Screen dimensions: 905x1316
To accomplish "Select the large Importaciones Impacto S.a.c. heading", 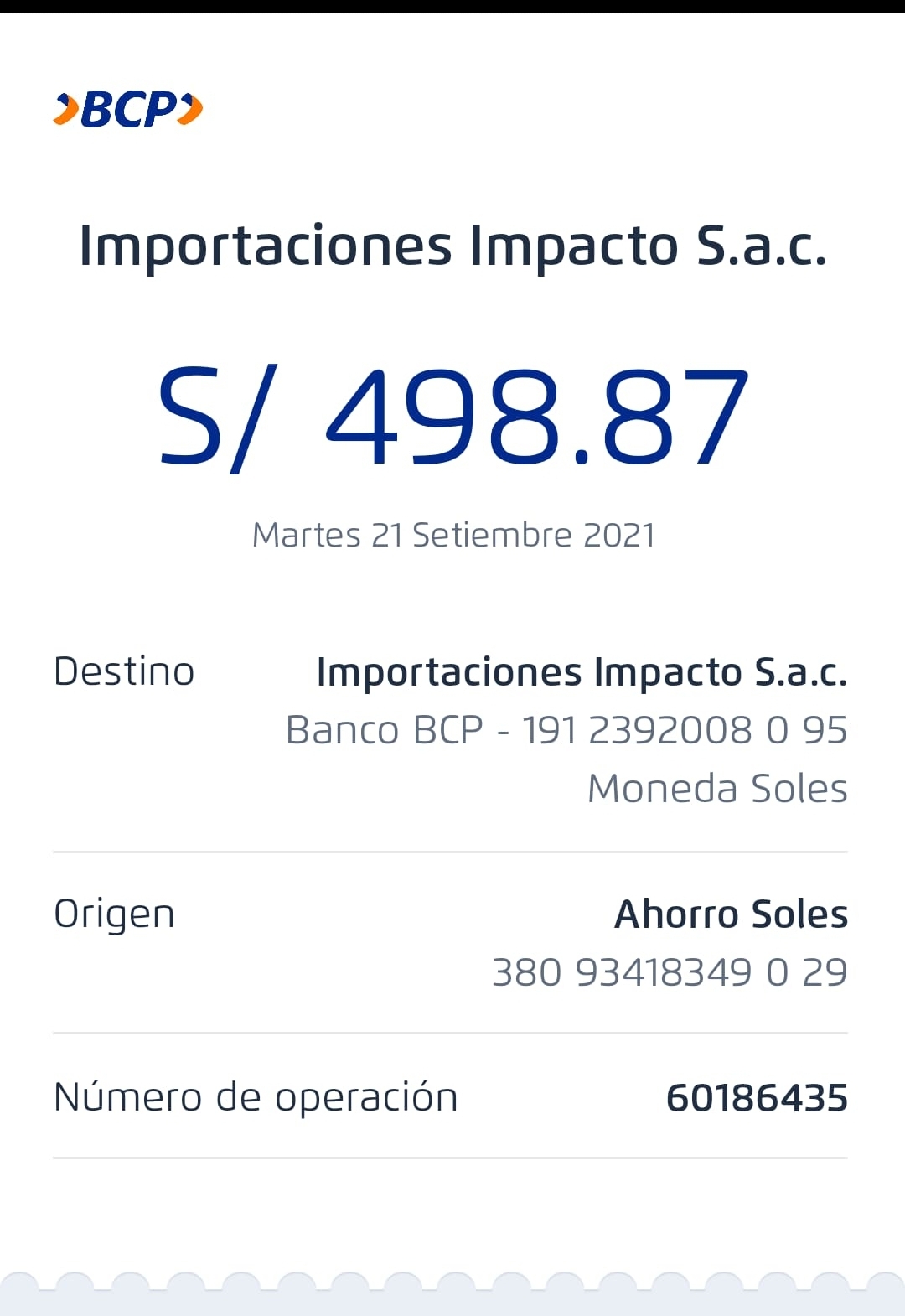I will [452, 246].
